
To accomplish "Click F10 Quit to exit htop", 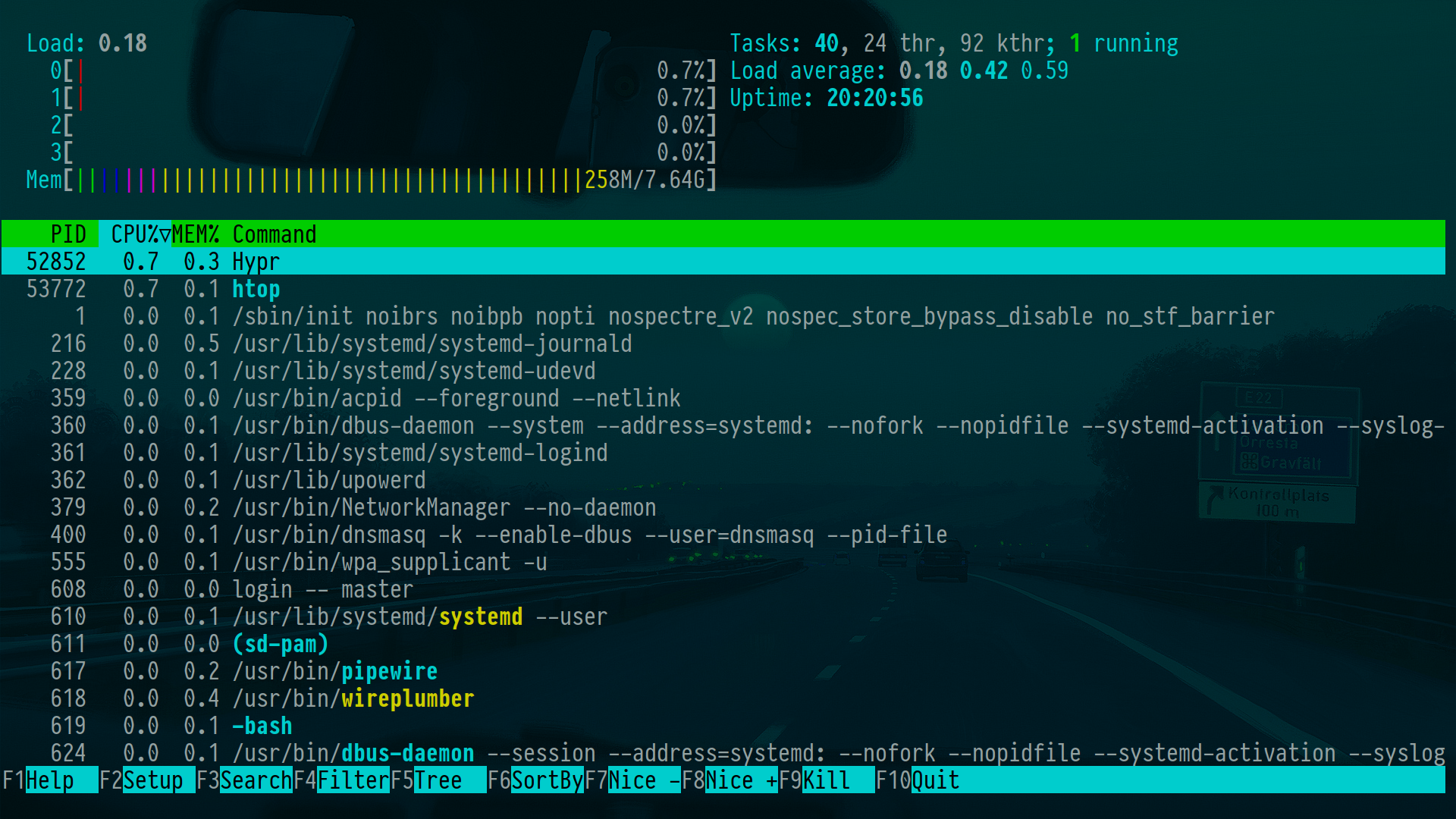I will pyautogui.click(x=918, y=780).
